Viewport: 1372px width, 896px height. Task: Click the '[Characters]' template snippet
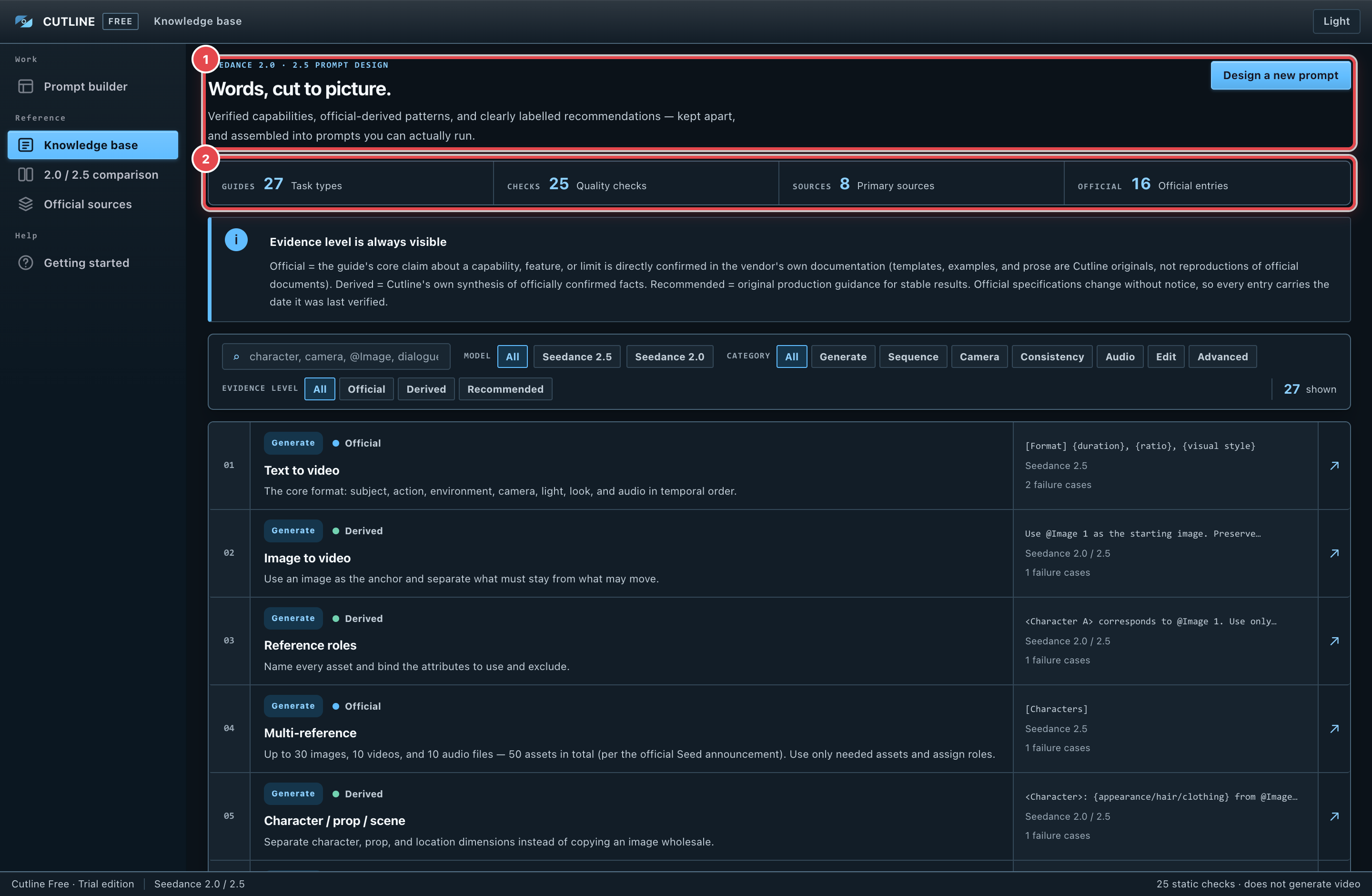(1056, 709)
